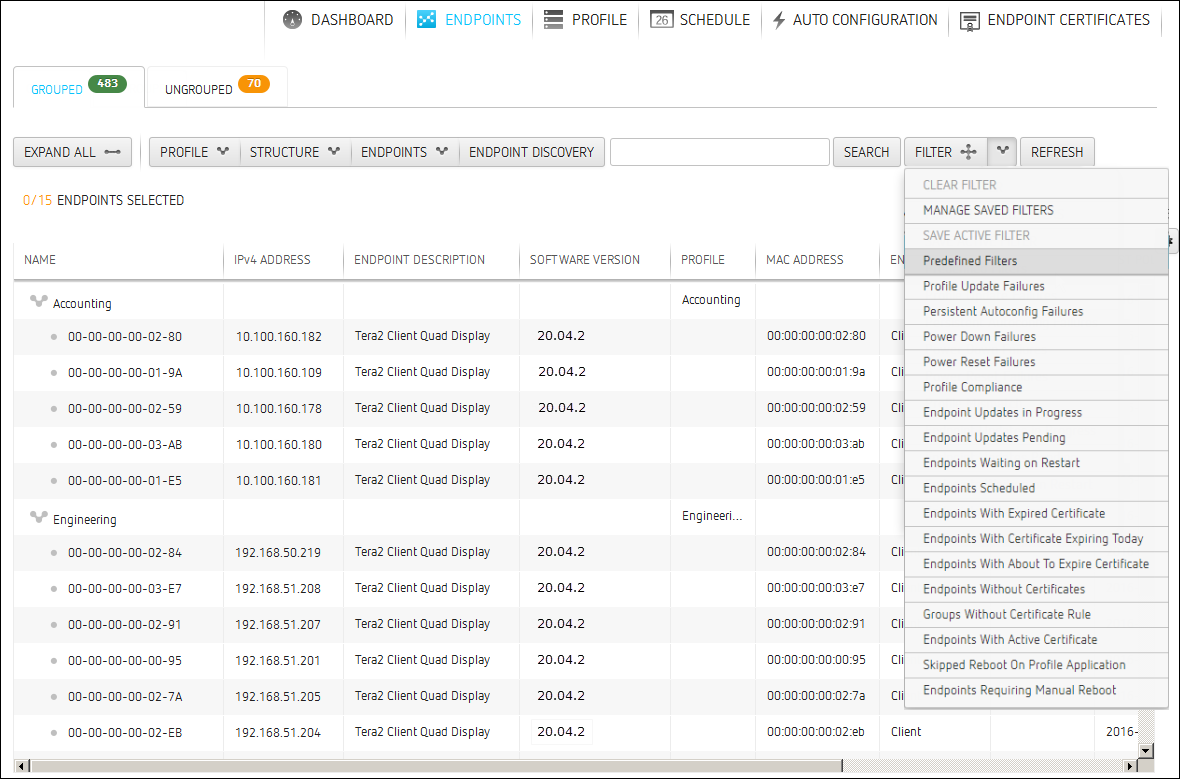Sort by SOFTWARE VERSION column header
1180x779 pixels.
(x=585, y=260)
